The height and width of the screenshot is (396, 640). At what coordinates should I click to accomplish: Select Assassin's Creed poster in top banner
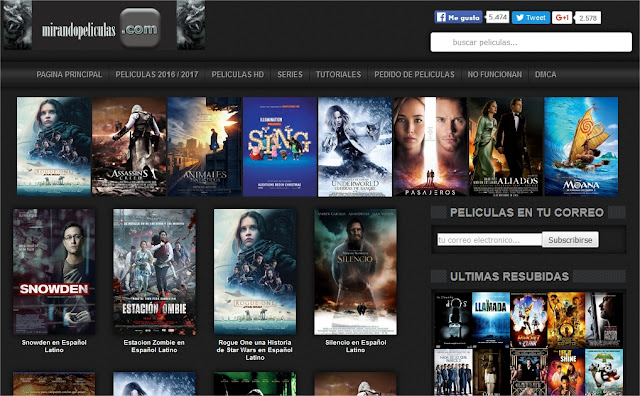[129, 147]
